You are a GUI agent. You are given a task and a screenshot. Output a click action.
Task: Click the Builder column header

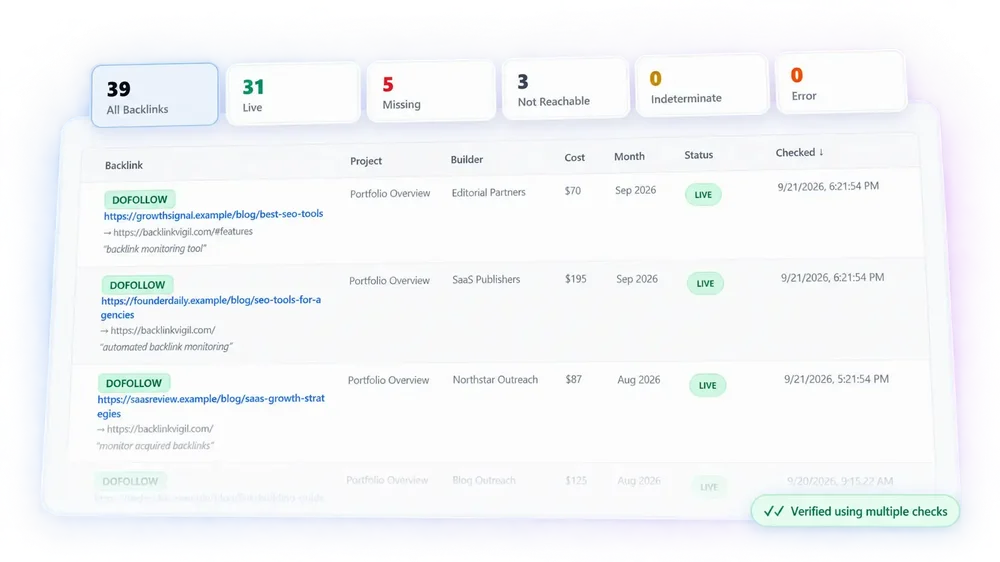[467, 159]
